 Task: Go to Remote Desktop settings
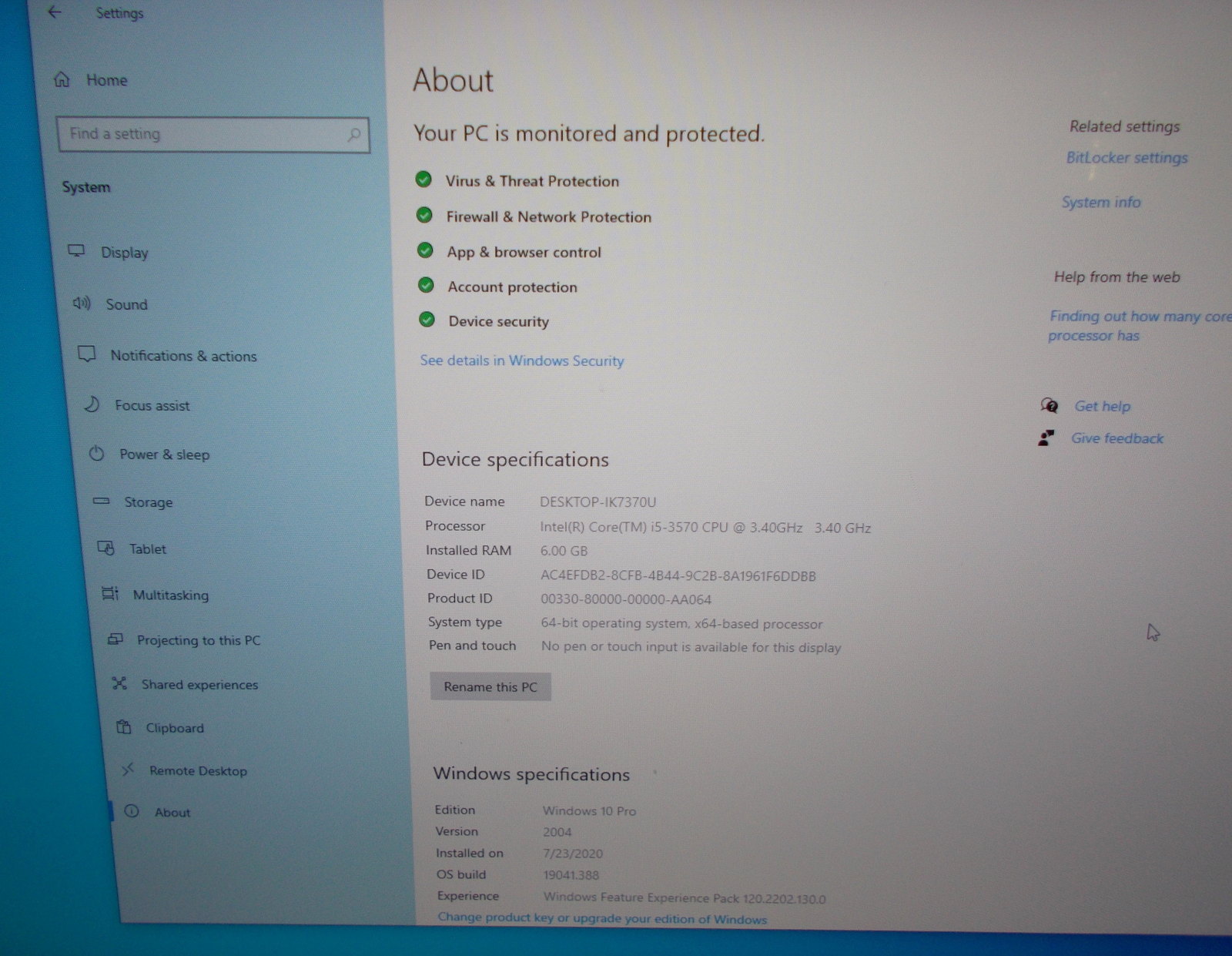pyautogui.click(x=198, y=770)
